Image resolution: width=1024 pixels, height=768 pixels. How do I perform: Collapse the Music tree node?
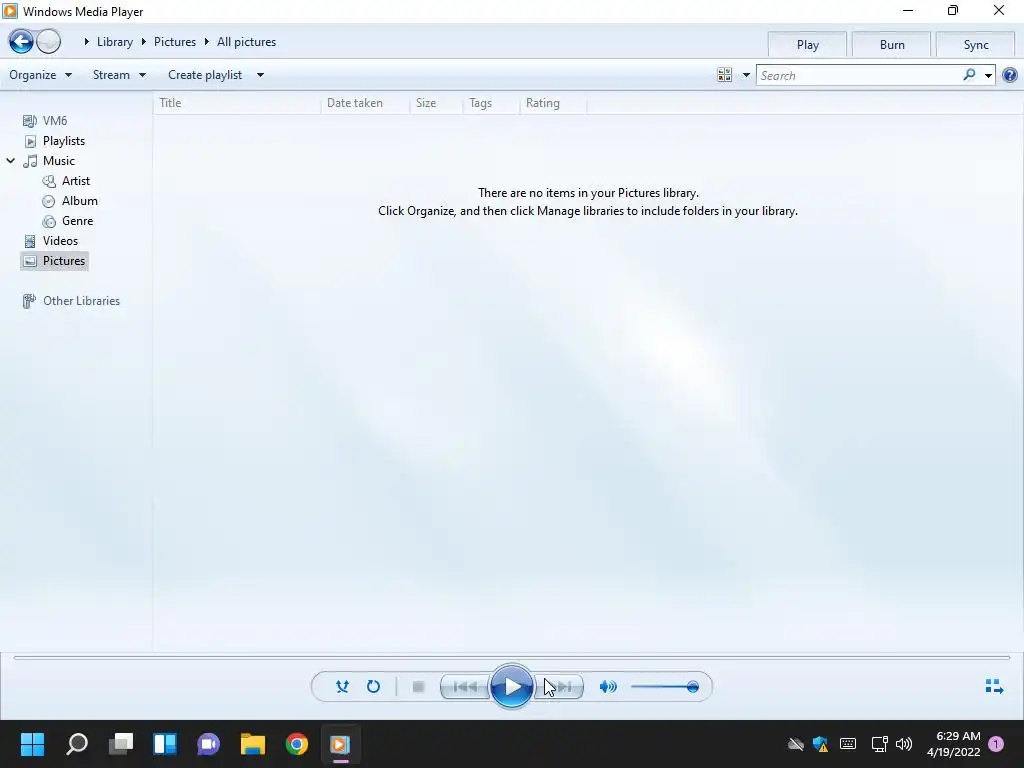pyautogui.click(x=10, y=161)
